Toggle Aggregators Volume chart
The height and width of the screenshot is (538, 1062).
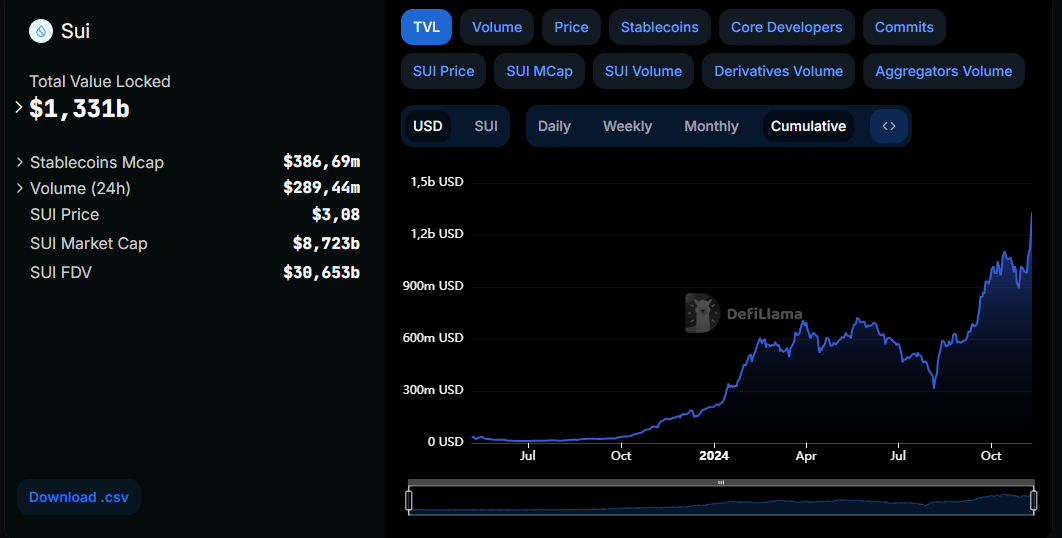point(943,71)
